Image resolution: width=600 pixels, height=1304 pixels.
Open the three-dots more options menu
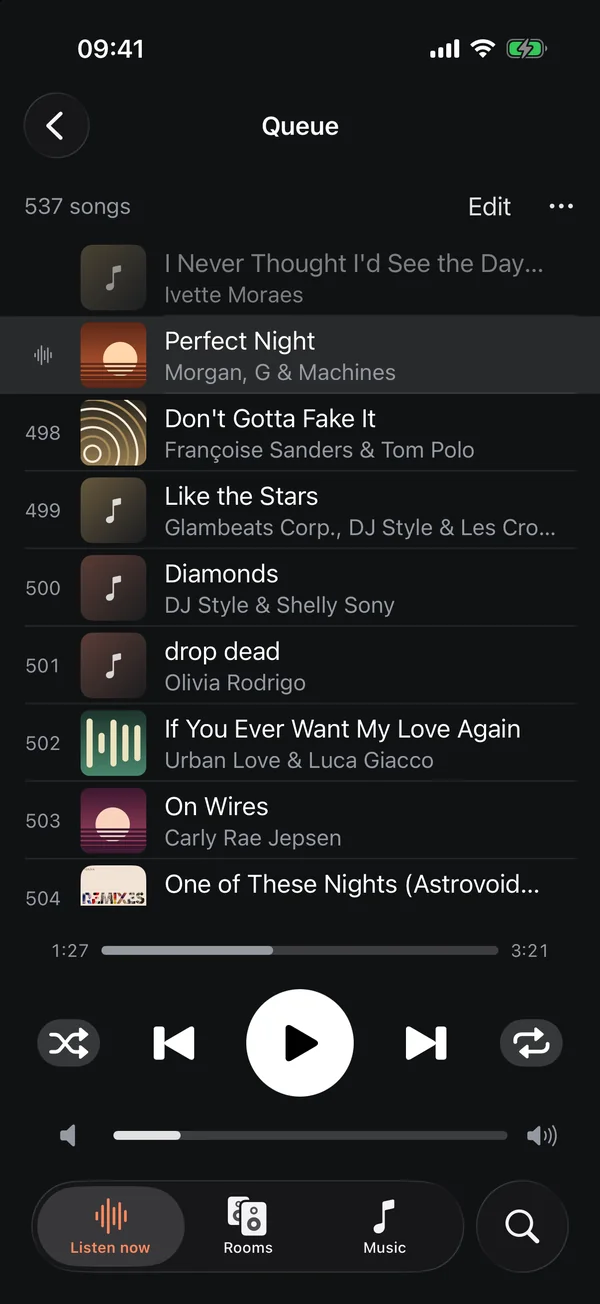tap(561, 206)
